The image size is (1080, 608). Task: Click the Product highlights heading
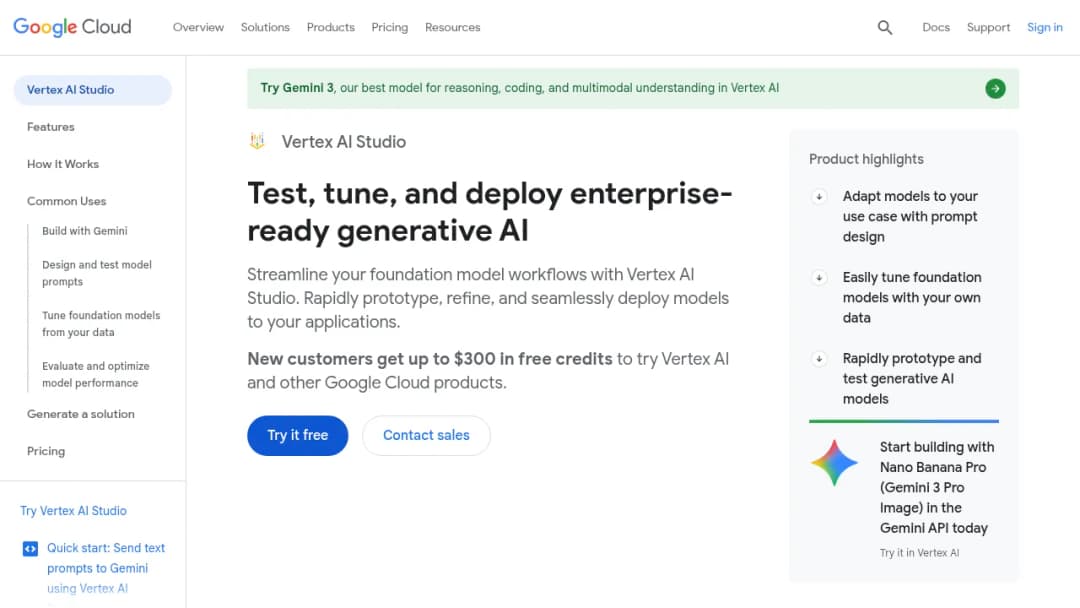point(866,159)
